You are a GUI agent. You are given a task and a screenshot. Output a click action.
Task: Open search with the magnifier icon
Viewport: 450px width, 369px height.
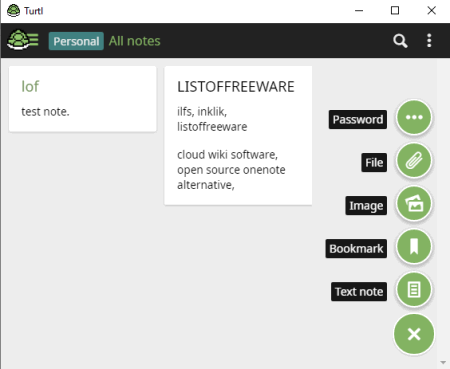(400, 41)
